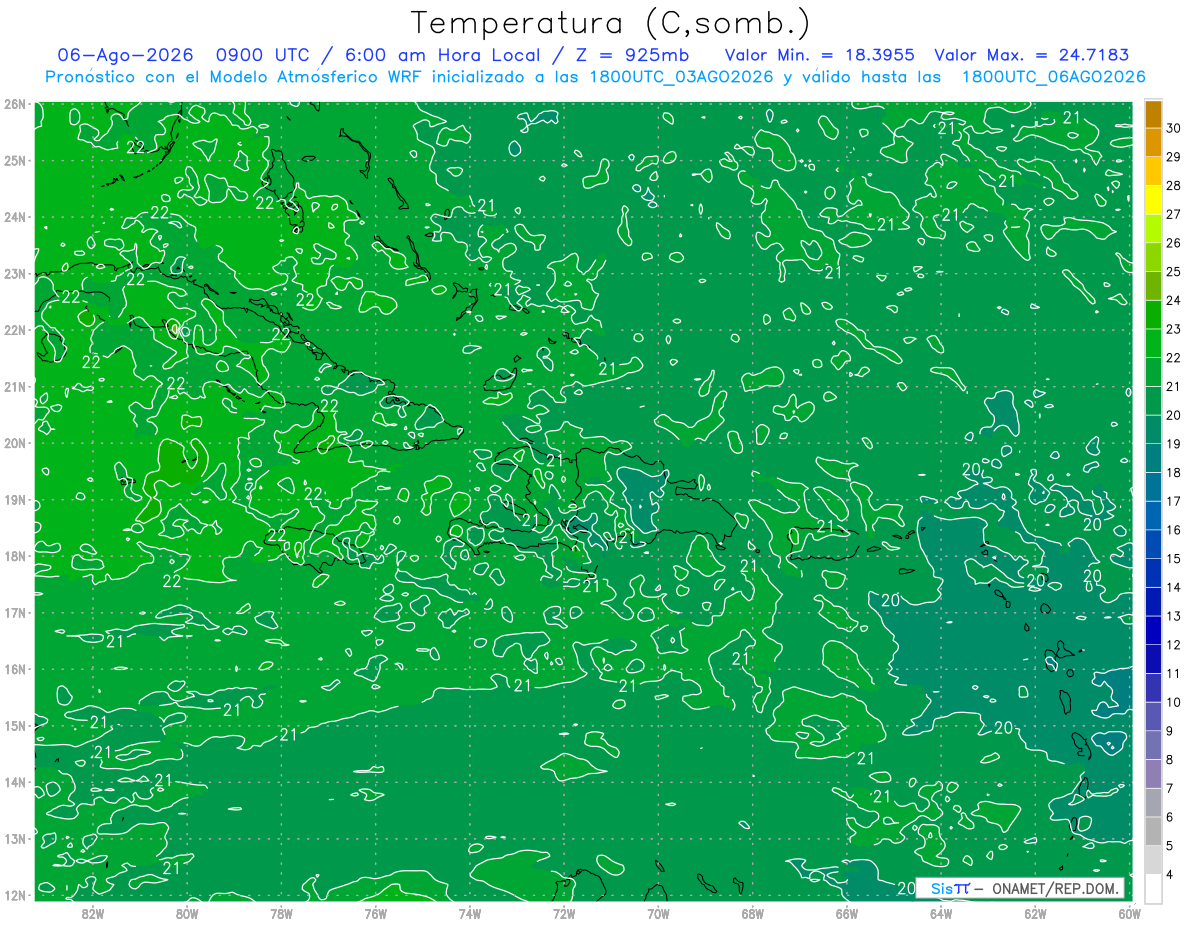The height and width of the screenshot is (927, 1200).
Task: Click the '22N' latitude axis label
Action: coord(14,330)
